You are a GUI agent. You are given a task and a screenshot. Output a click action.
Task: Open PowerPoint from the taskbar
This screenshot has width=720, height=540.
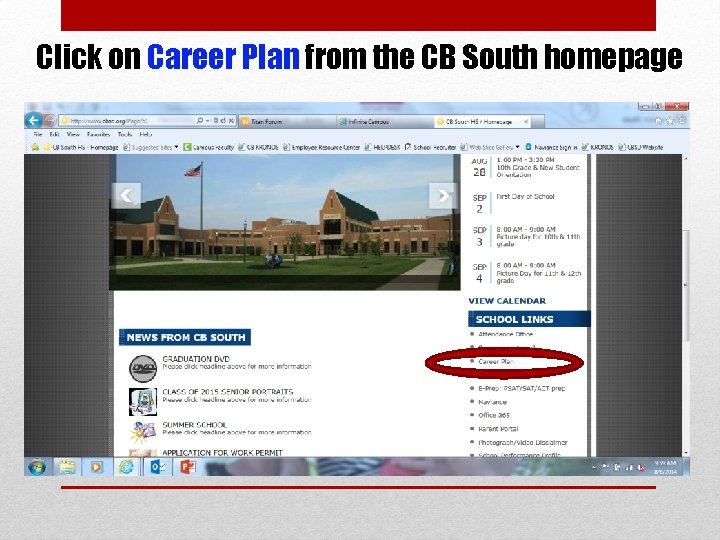[x=188, y=467]
